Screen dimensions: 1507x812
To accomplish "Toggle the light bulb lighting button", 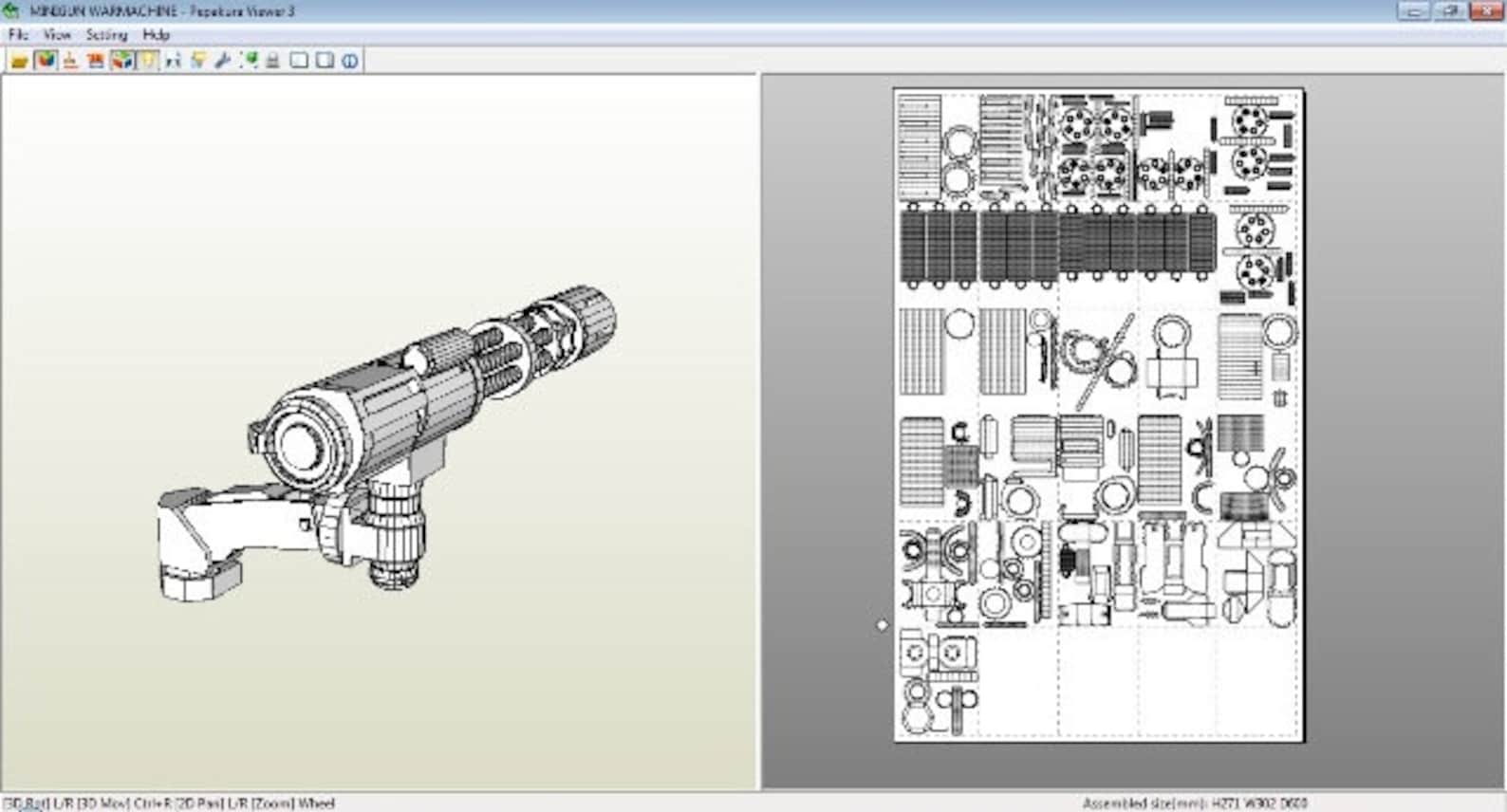I will point(147,61).
